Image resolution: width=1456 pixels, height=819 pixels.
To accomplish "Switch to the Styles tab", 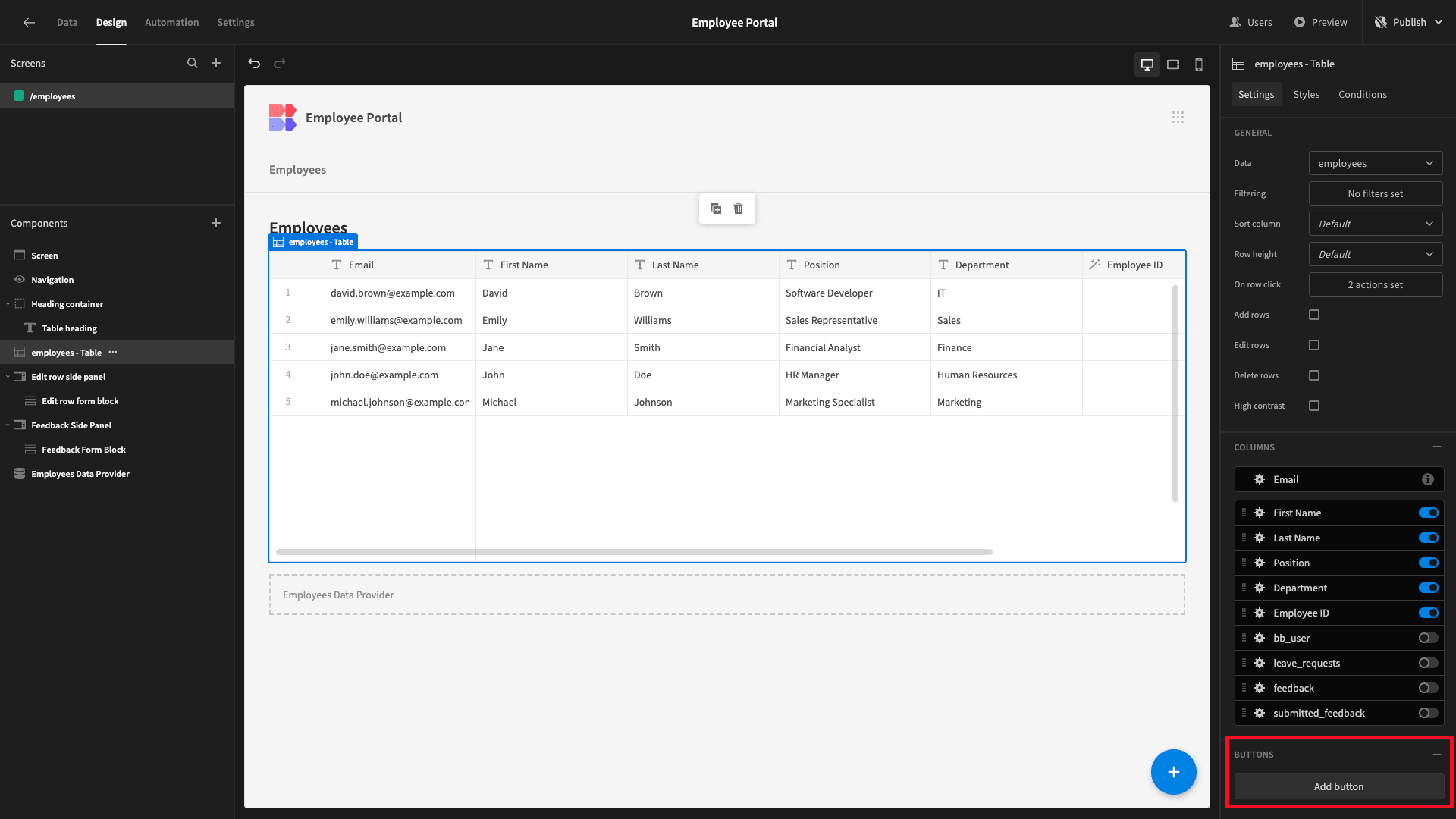I will (x=1306, y=94).
